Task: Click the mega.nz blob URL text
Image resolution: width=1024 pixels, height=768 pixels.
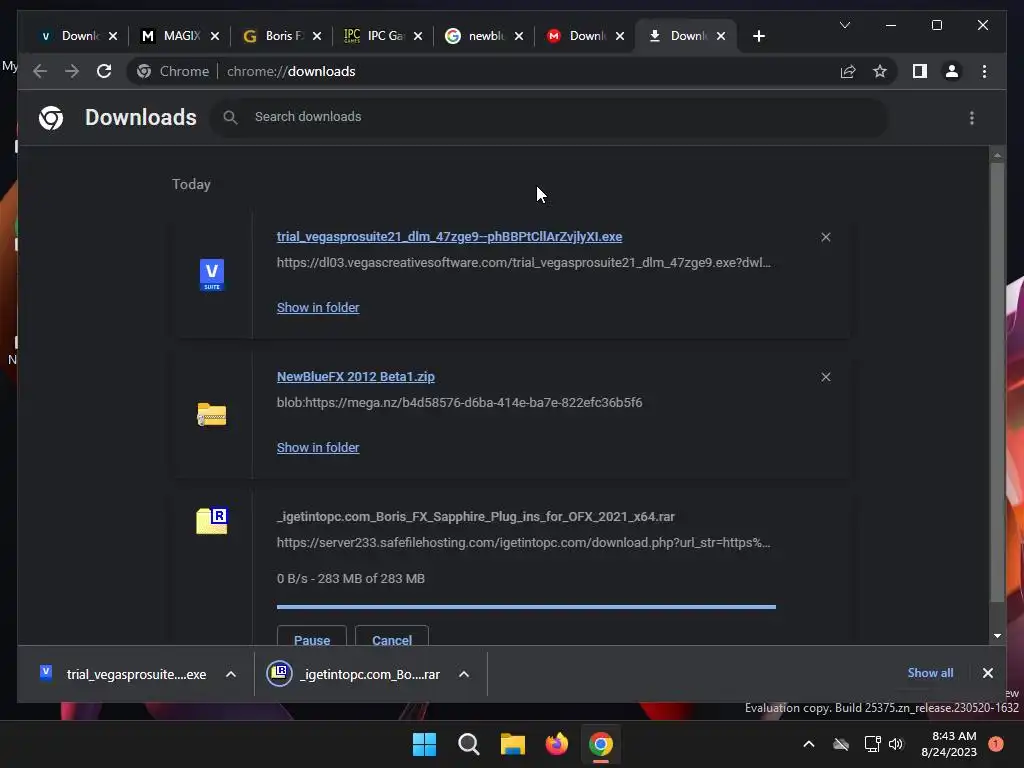Action: tap(459, 402)
